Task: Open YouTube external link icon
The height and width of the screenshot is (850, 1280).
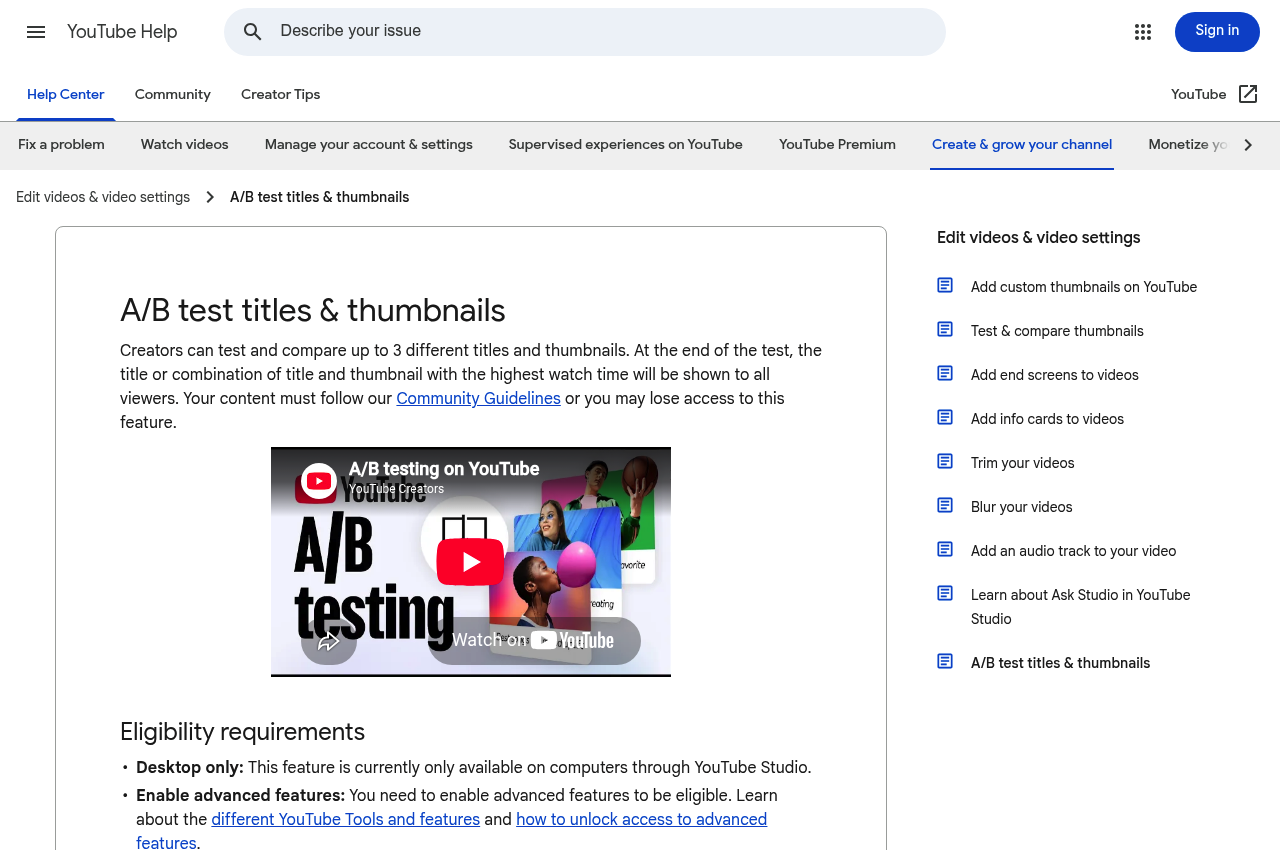Action: 1248,94
